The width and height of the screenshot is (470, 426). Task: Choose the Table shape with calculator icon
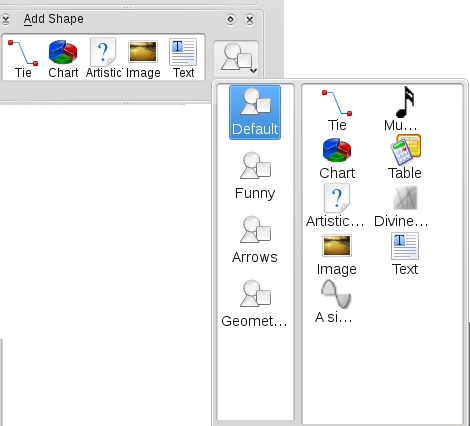click(404, 157)
